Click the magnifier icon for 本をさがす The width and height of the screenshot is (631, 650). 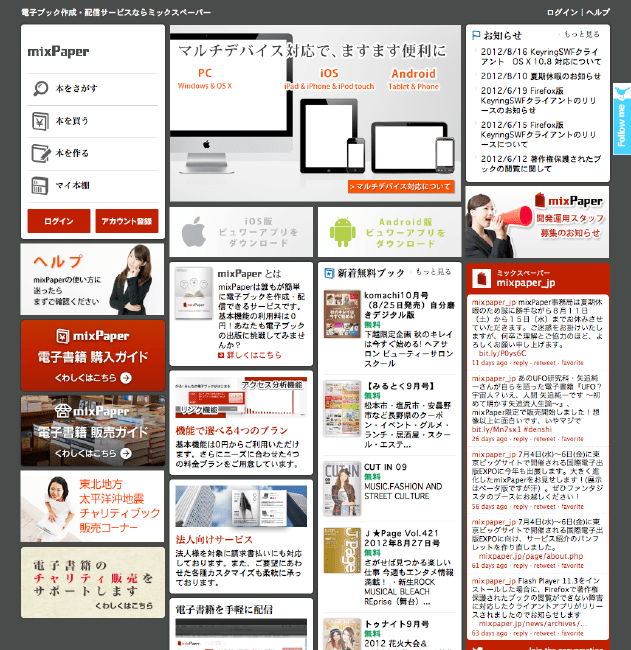coord(41,88)
